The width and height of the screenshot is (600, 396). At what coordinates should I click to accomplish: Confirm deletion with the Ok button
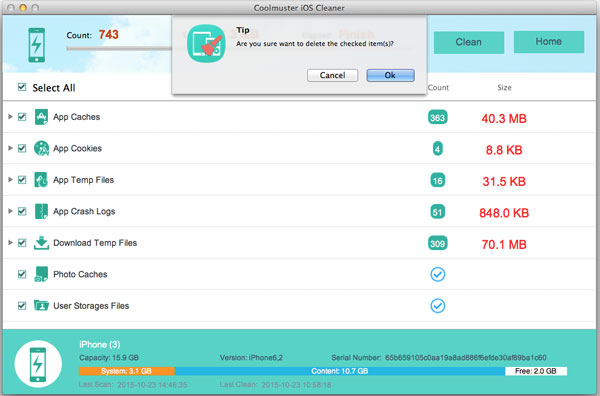click(x=390, y=75)
